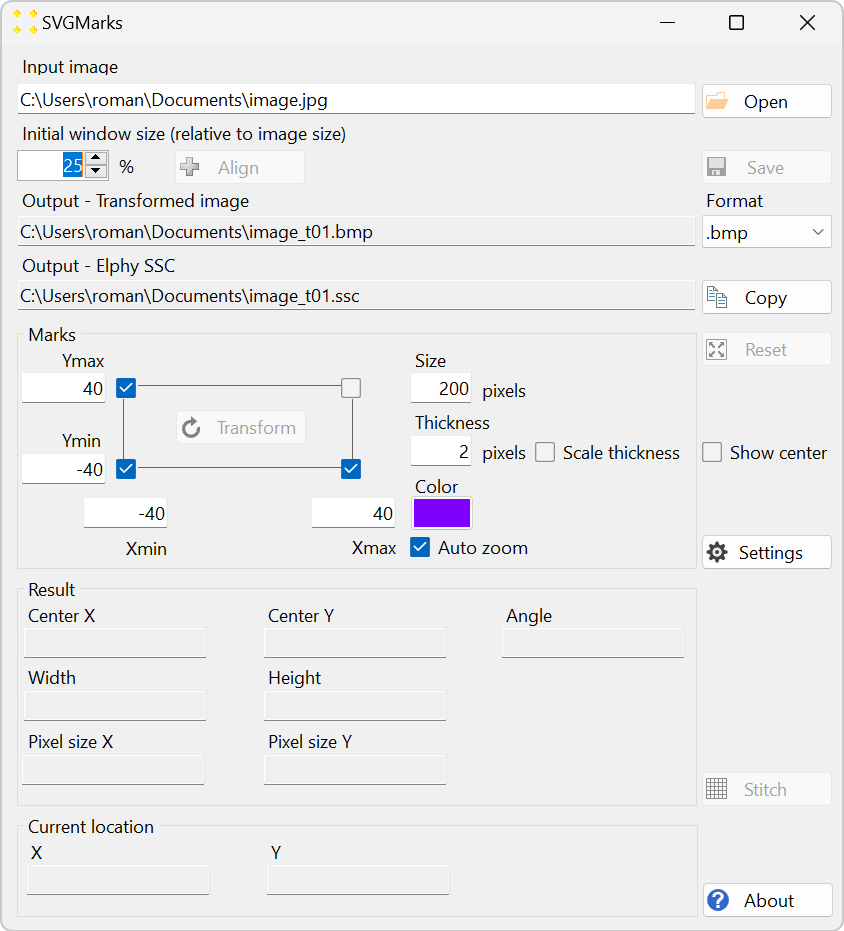Open Settings via its text label

point(770,553)
